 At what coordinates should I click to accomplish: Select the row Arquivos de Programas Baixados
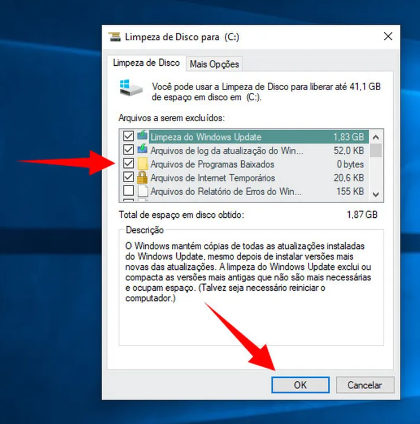click(212, 164)
